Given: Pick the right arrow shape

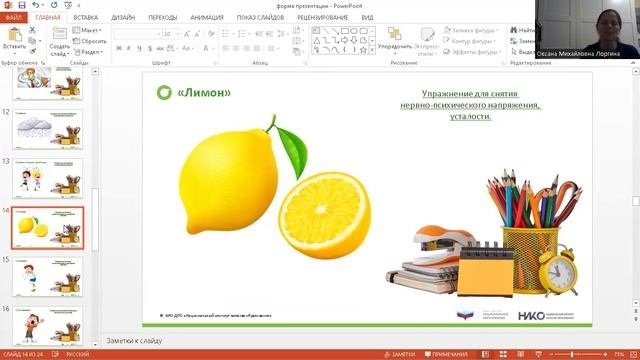Looking at the screenshot, I should (344, 40).
